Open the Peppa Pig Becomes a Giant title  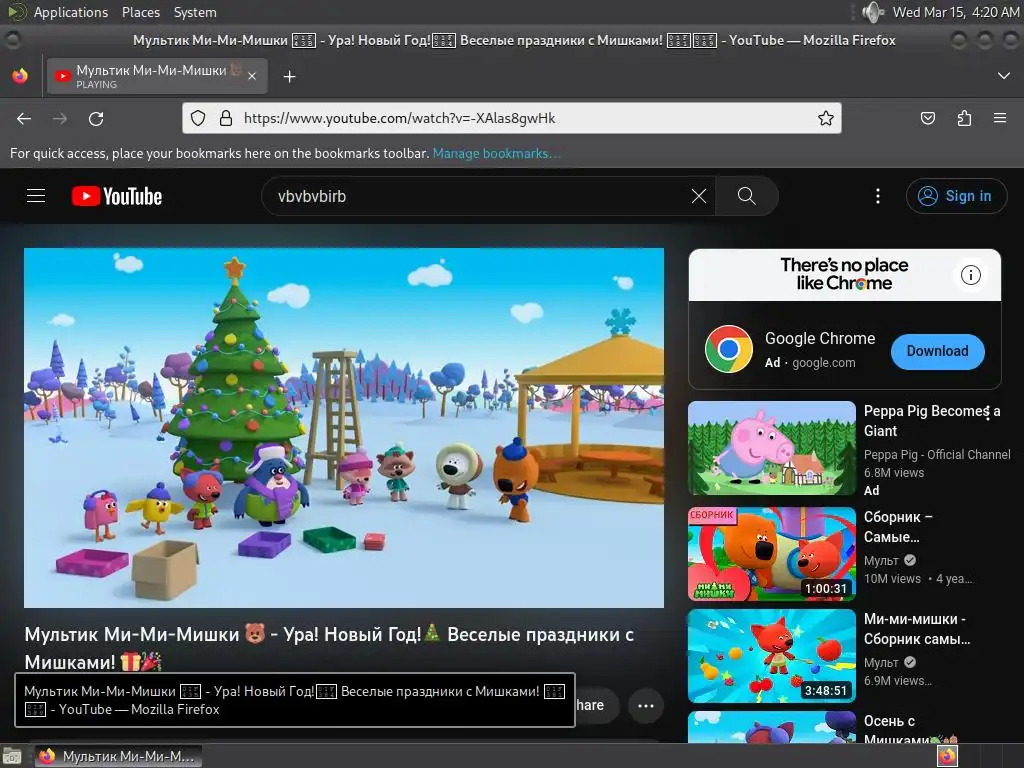click(x=931, y=421)
